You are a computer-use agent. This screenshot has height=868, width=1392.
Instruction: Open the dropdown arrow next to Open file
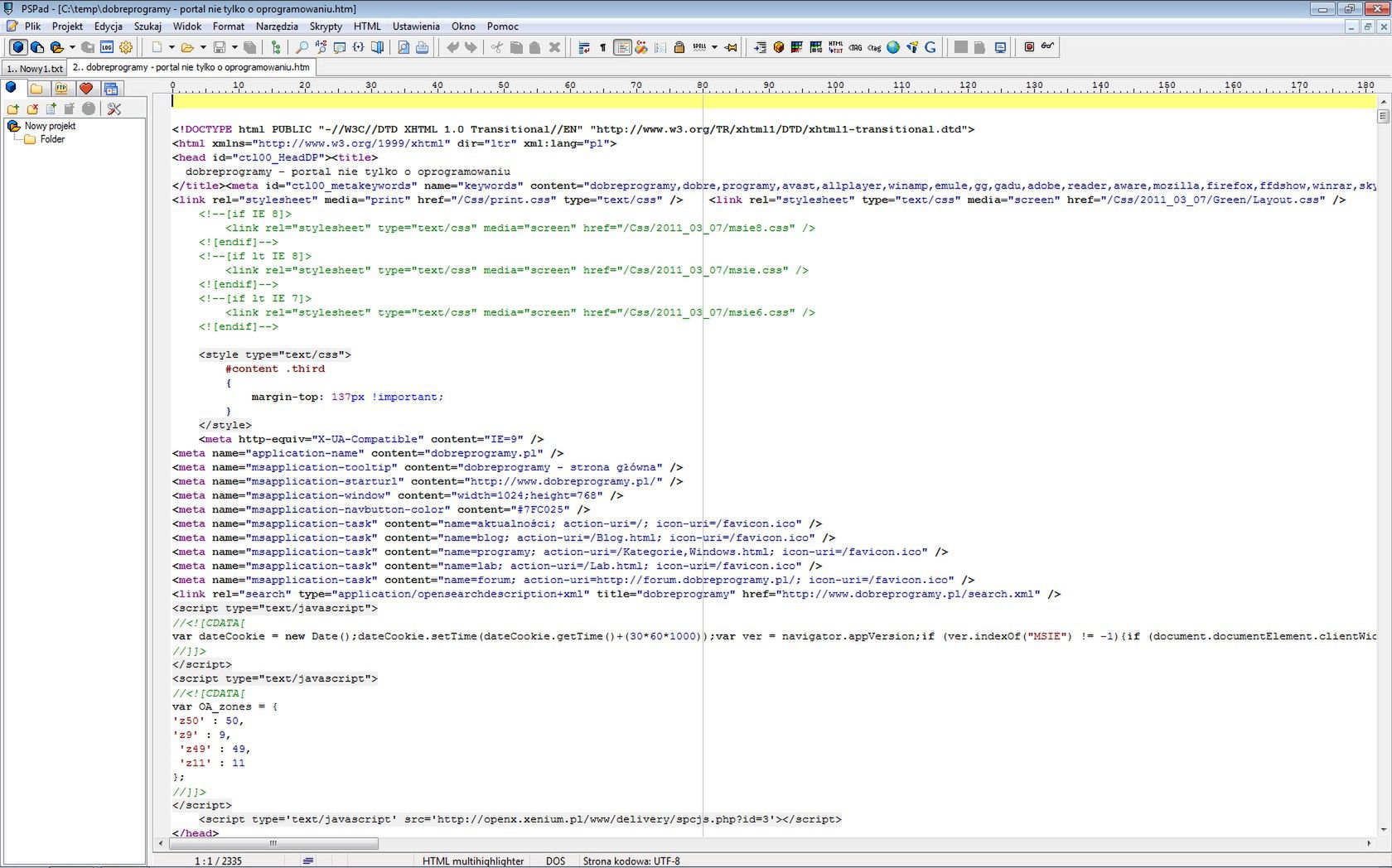pos(203,47)
